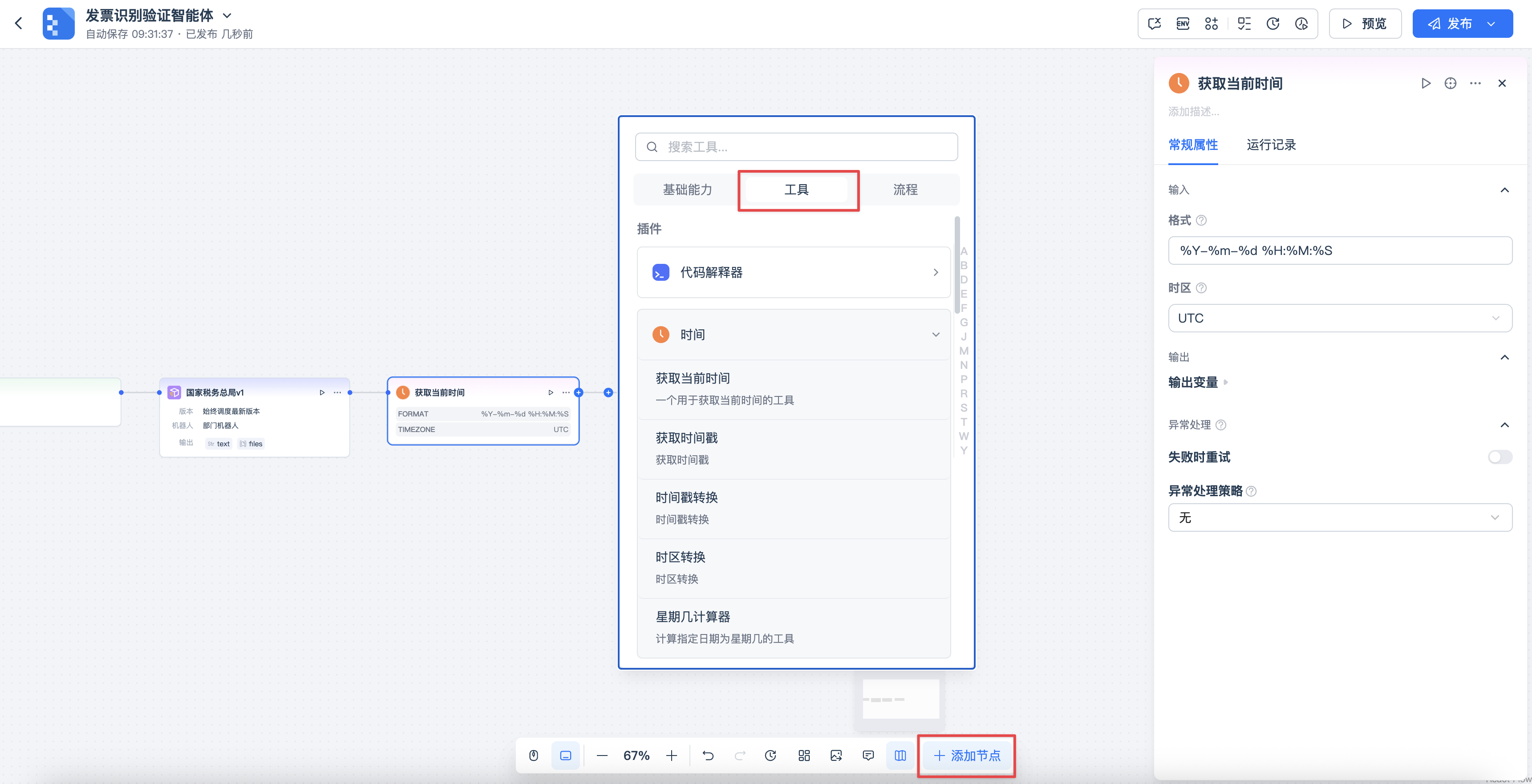The width and height of the screenshot is (1532, 784).
Task: Click the export image icon in toolbar
Action: (835, 756)
